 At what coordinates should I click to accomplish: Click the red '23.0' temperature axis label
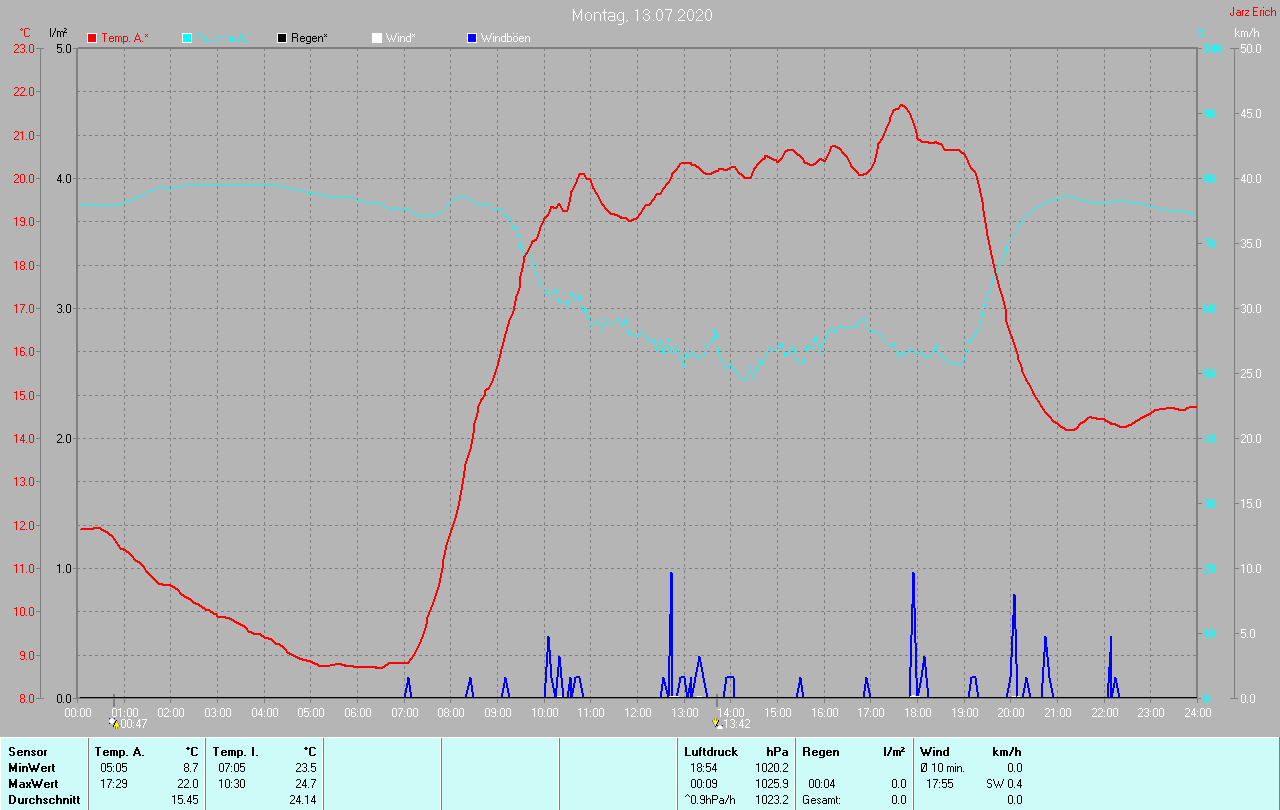pyautogui.click(x=24, y=49)
